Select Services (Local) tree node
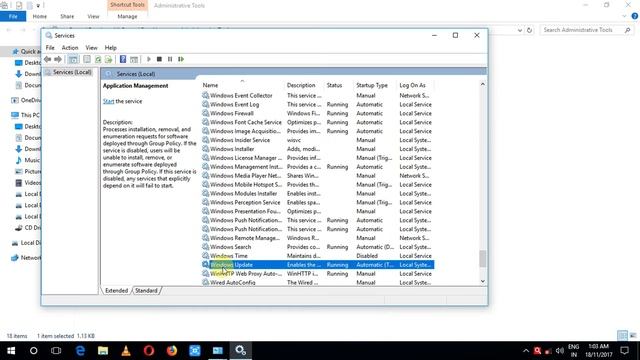 pos(72,72)
